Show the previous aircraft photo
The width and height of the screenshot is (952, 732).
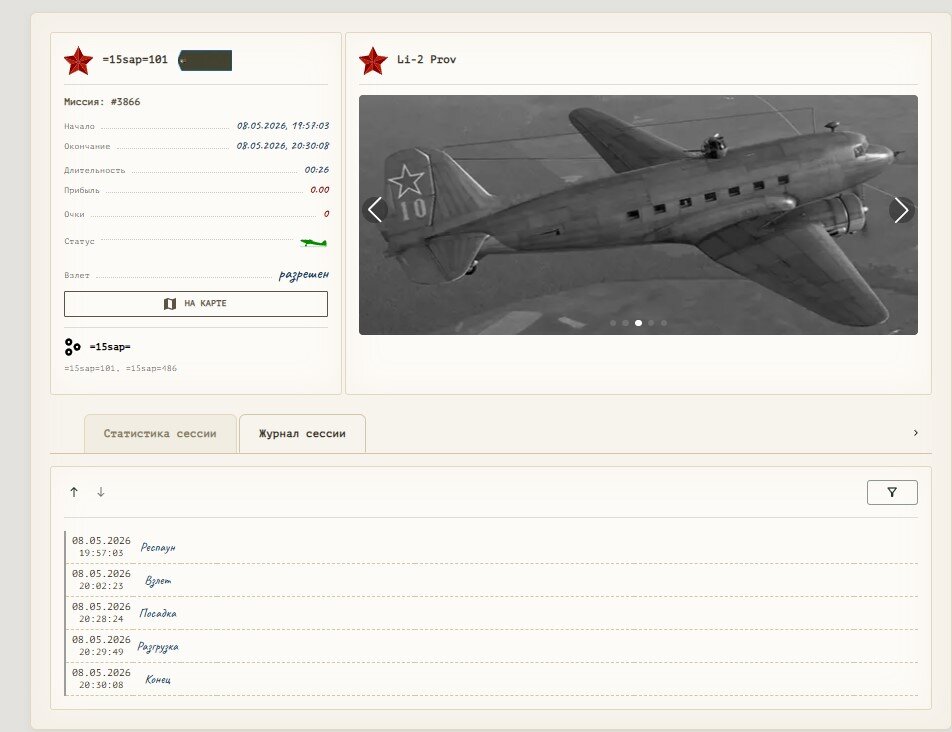(375, 210)
